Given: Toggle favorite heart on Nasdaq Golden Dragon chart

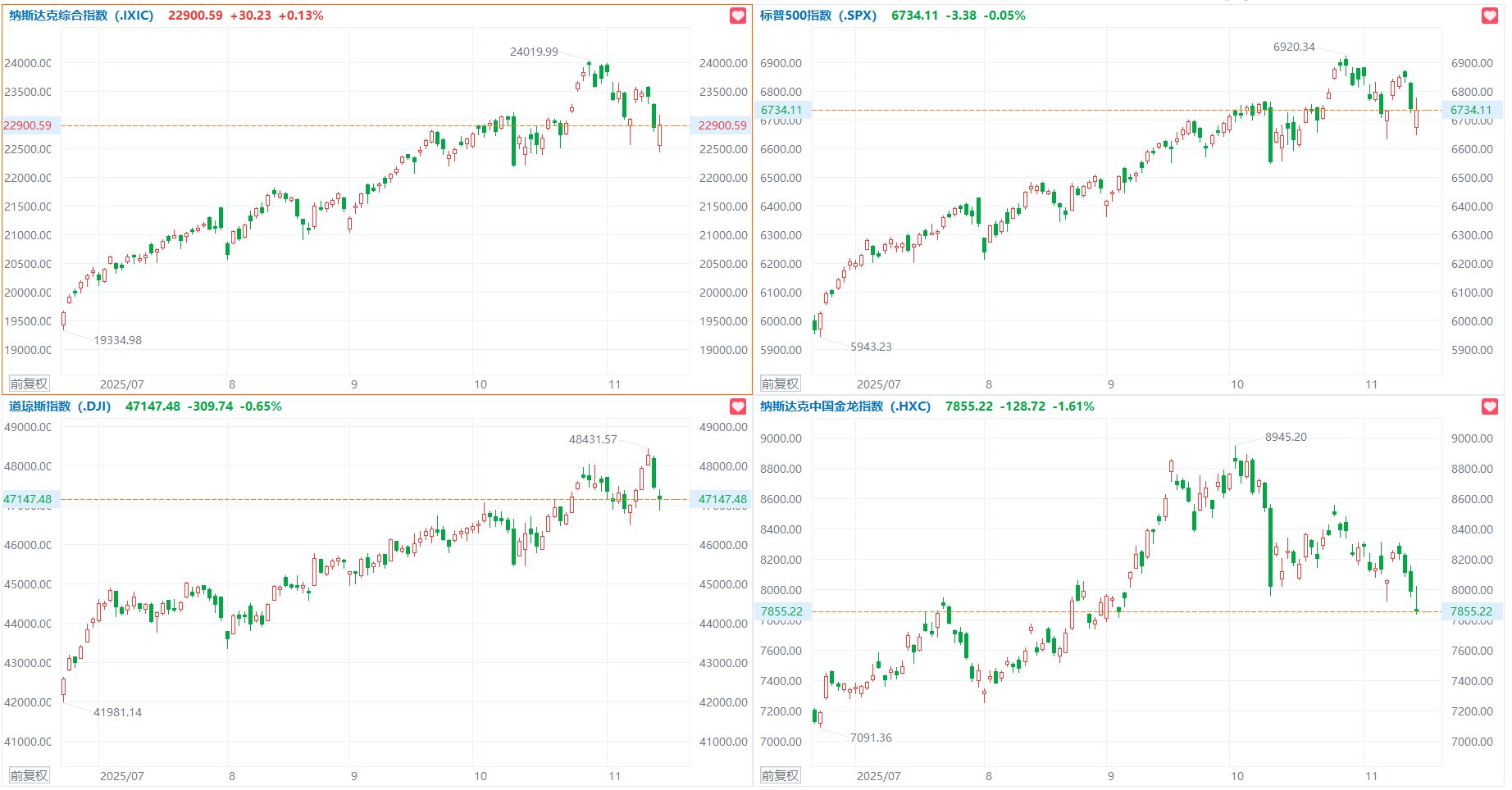Looking at the screenshot, I should [x=1490, y=406].
